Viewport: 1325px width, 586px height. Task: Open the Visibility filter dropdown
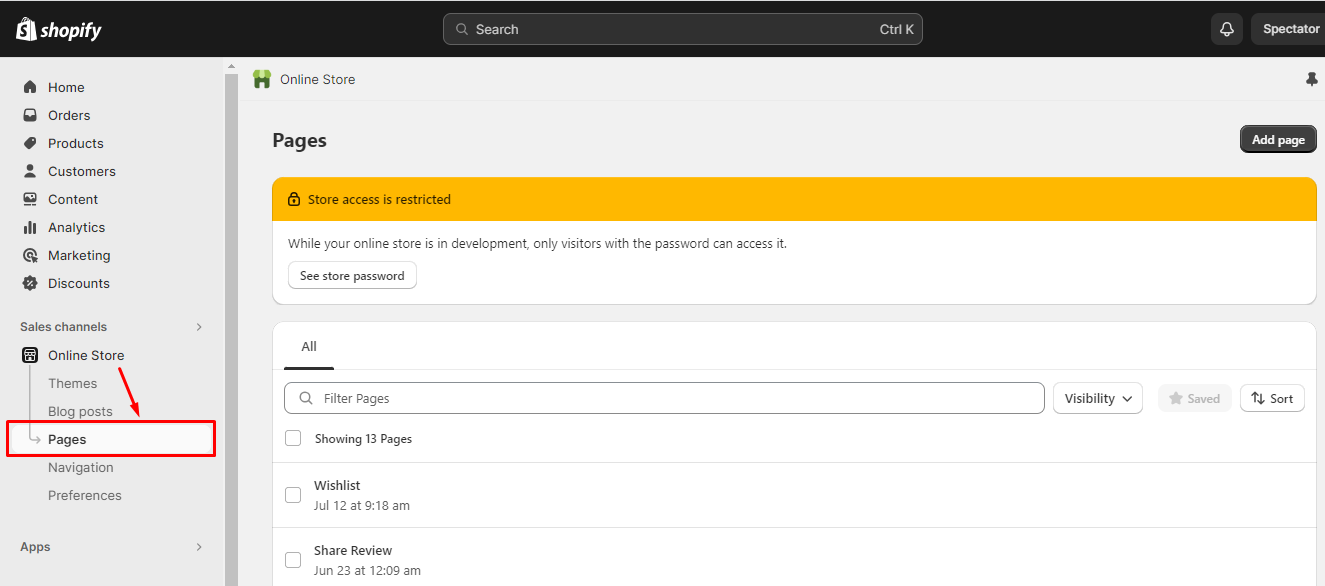point(1097,398)
